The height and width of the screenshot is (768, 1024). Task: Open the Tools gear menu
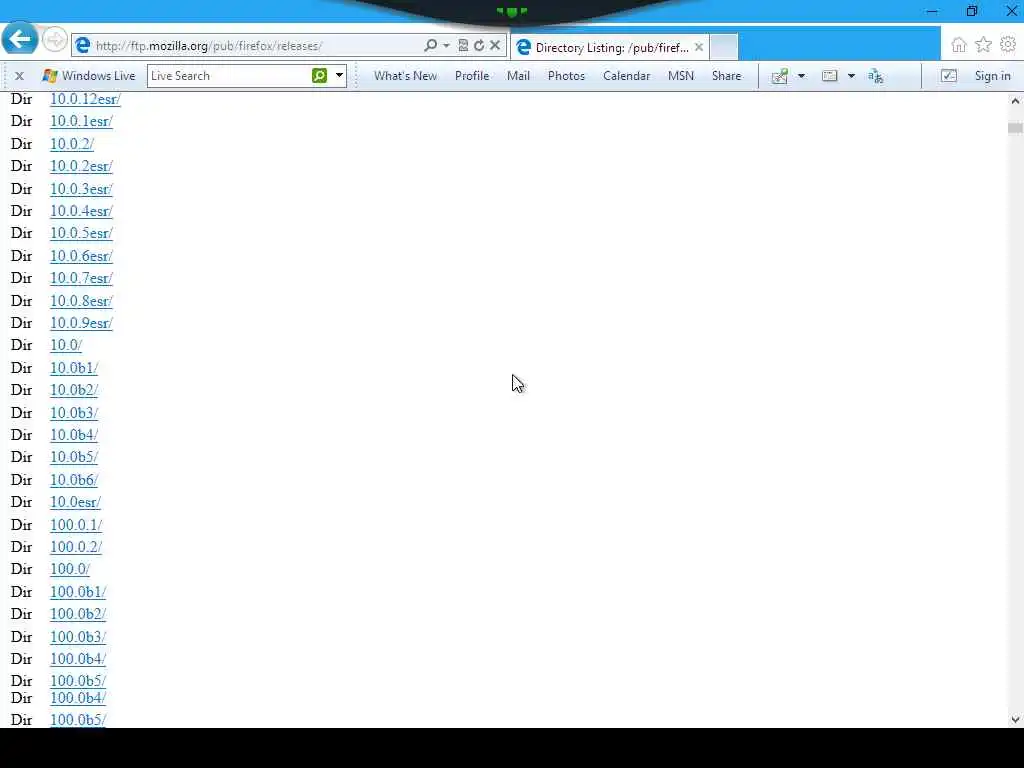click(x=1008, y=44)
